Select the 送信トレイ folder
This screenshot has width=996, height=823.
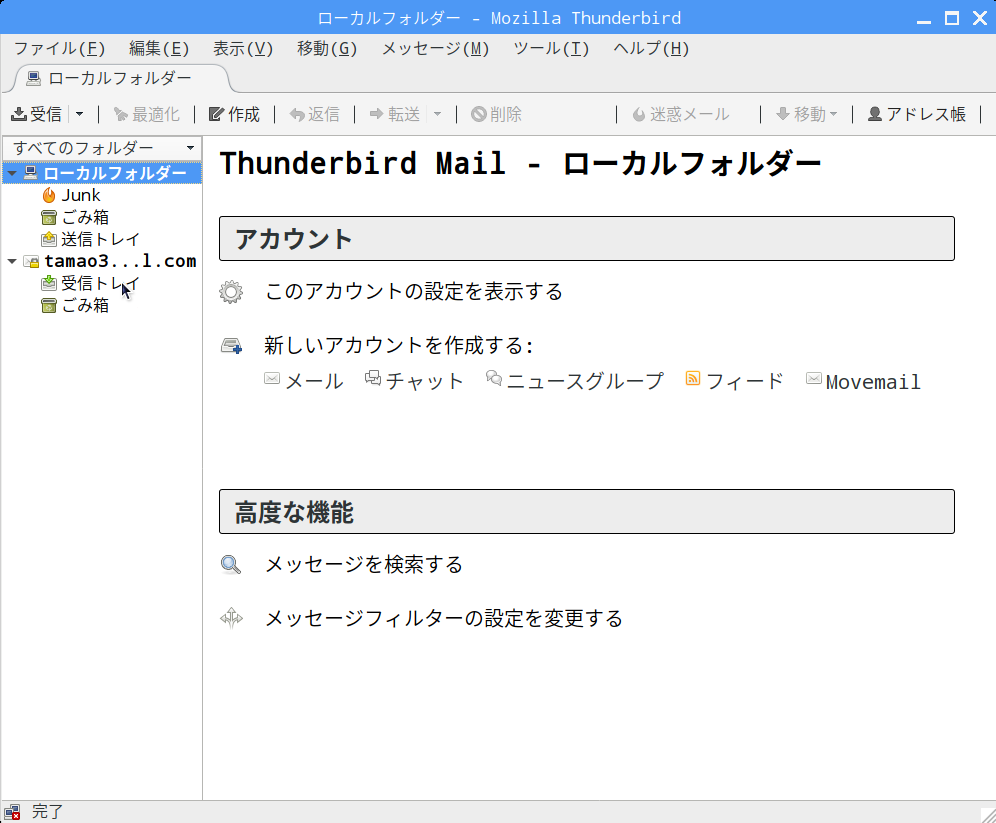coord(100,239)
